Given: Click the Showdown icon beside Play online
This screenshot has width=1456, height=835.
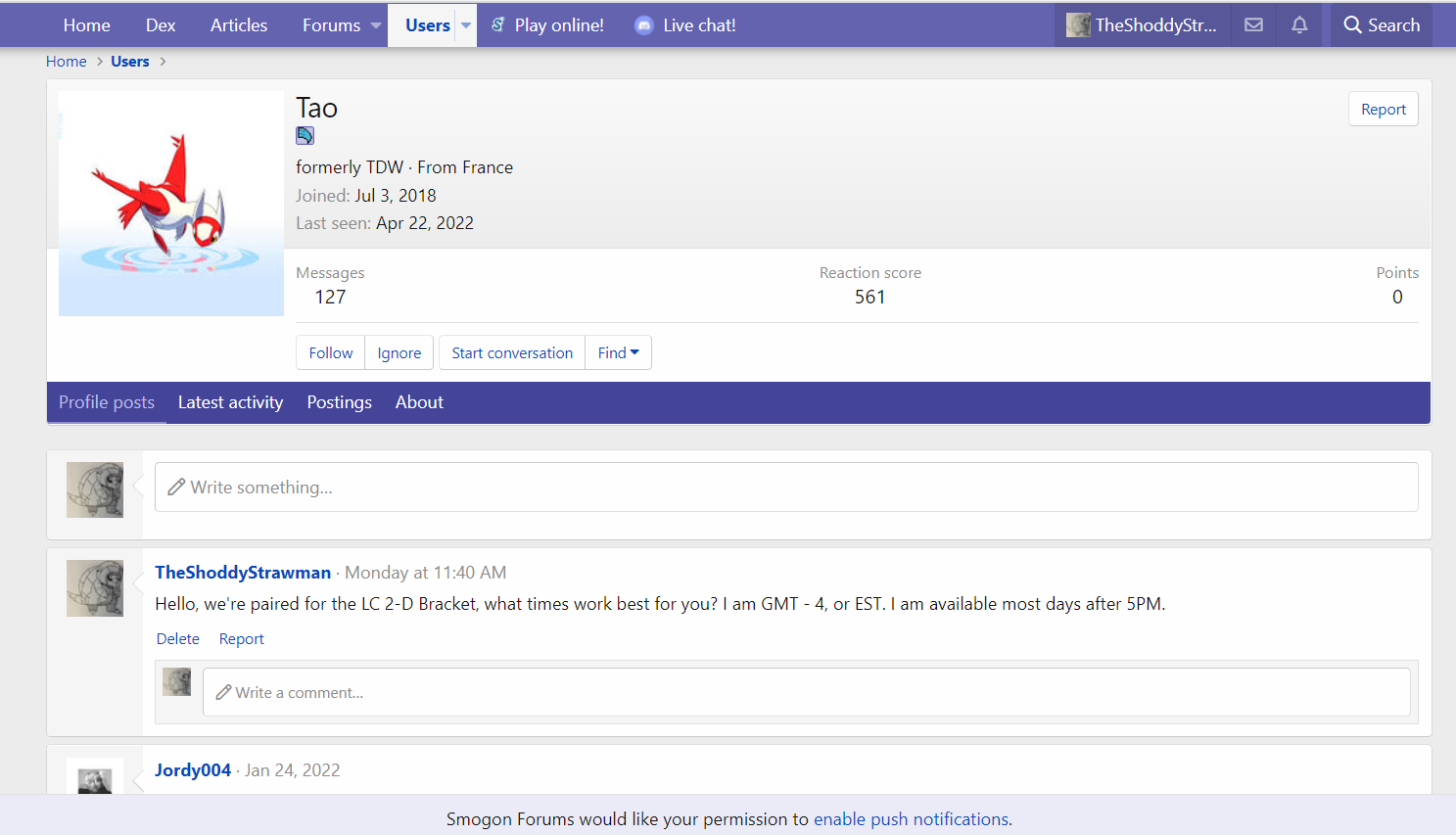Looking at the screenshot, I should [498, 25].
